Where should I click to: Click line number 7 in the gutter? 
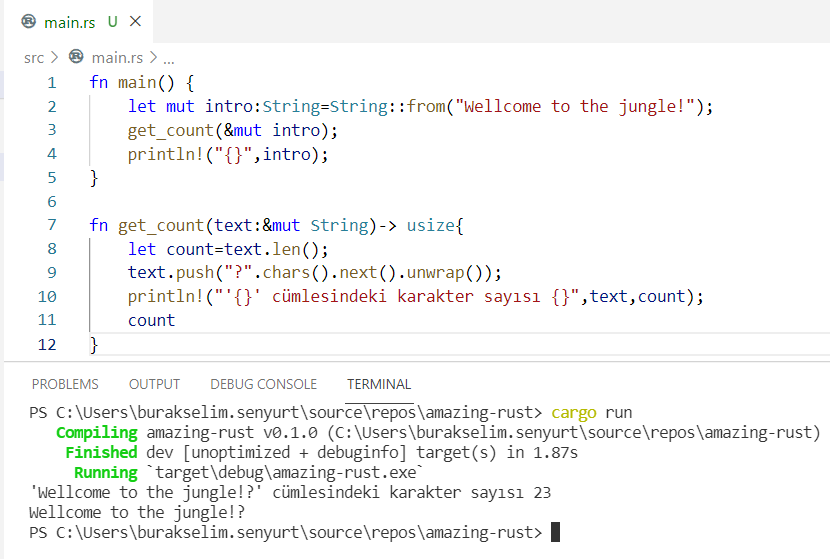coord(51,225)
